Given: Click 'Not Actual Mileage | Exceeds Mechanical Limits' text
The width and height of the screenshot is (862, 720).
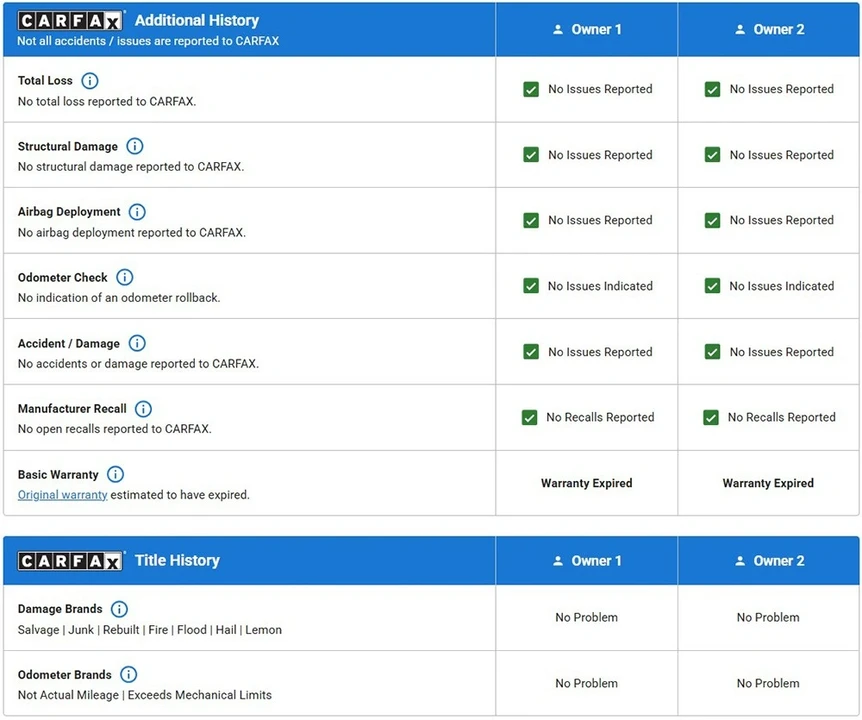Looking at the screenshot, I should click(x=145, y=695).
